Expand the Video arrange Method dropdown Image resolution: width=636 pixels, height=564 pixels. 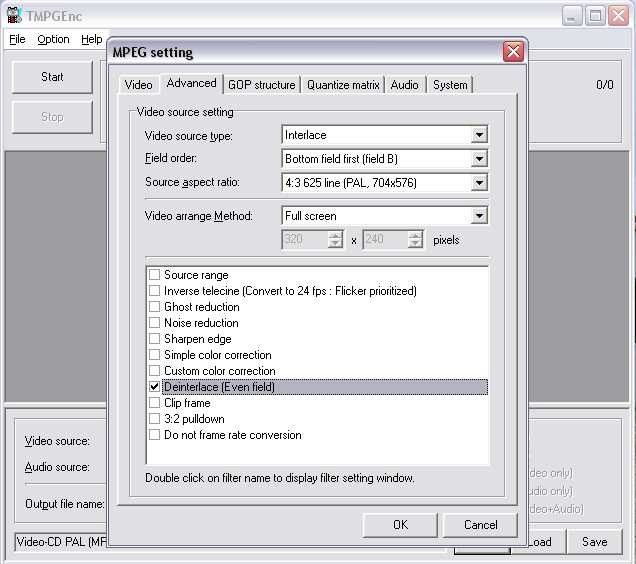[x=479, y=215]
